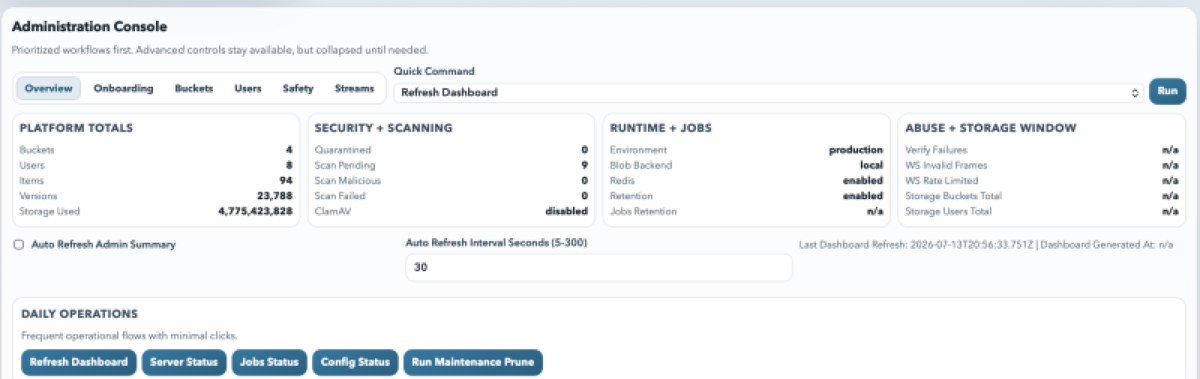1200x379 pixels.
Task: Enable Auto Refresh Admin Summary checkbox
Action: [x=19, y=244]
